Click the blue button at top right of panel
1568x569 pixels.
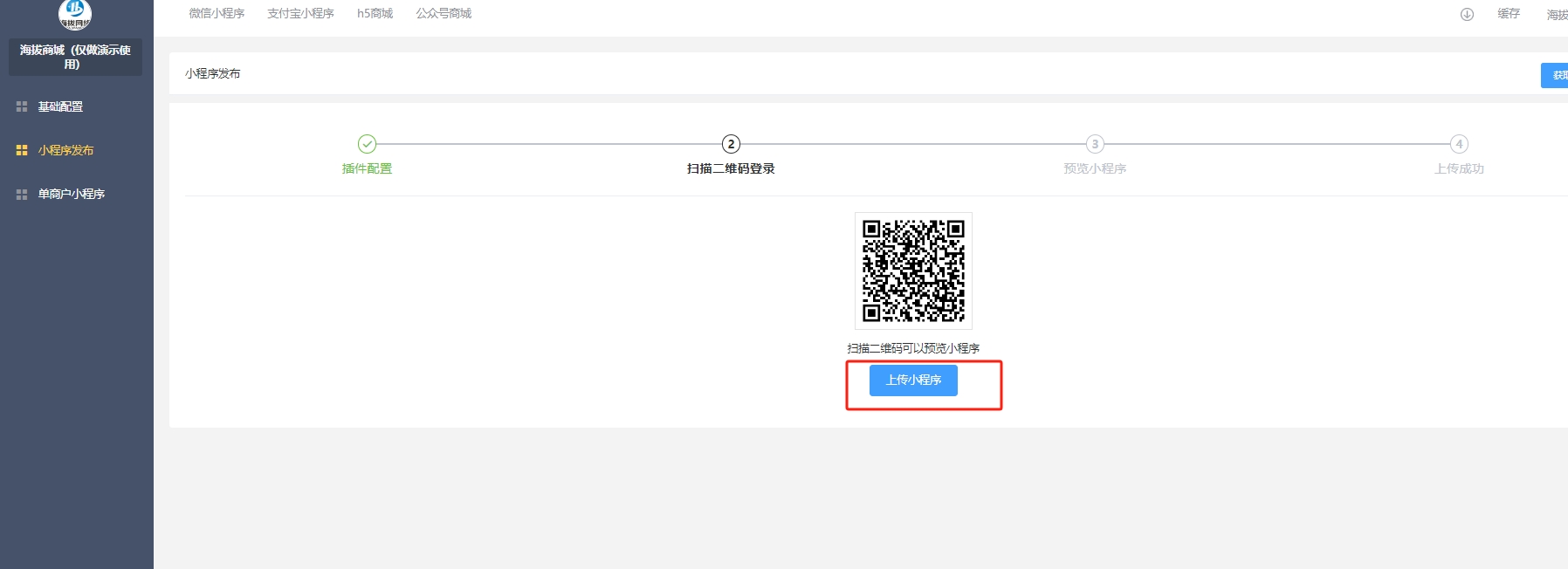(1555, 75)
